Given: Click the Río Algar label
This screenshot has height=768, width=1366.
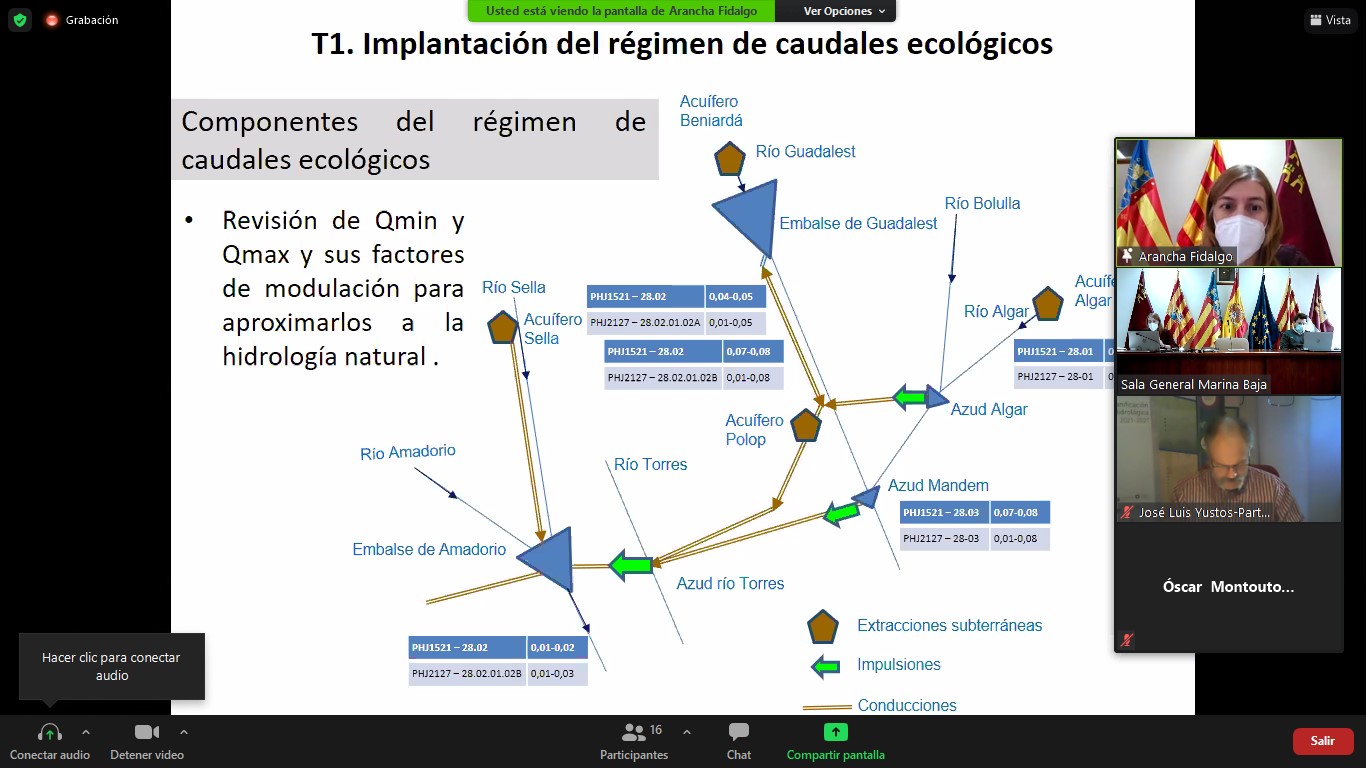Looking at the screenshot, I should (996, 312).
